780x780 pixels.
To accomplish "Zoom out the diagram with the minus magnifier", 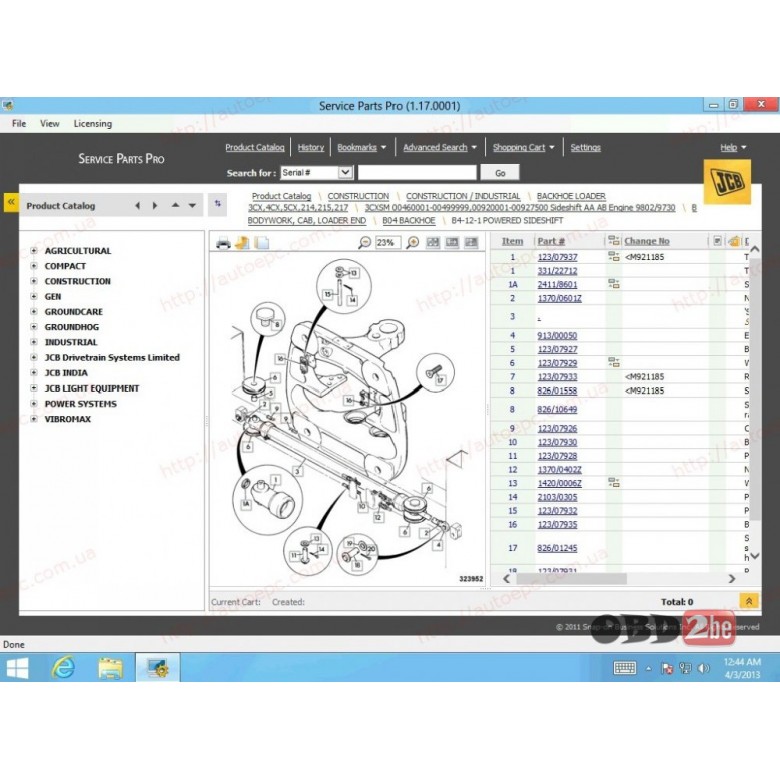I will tap(365, 242).
